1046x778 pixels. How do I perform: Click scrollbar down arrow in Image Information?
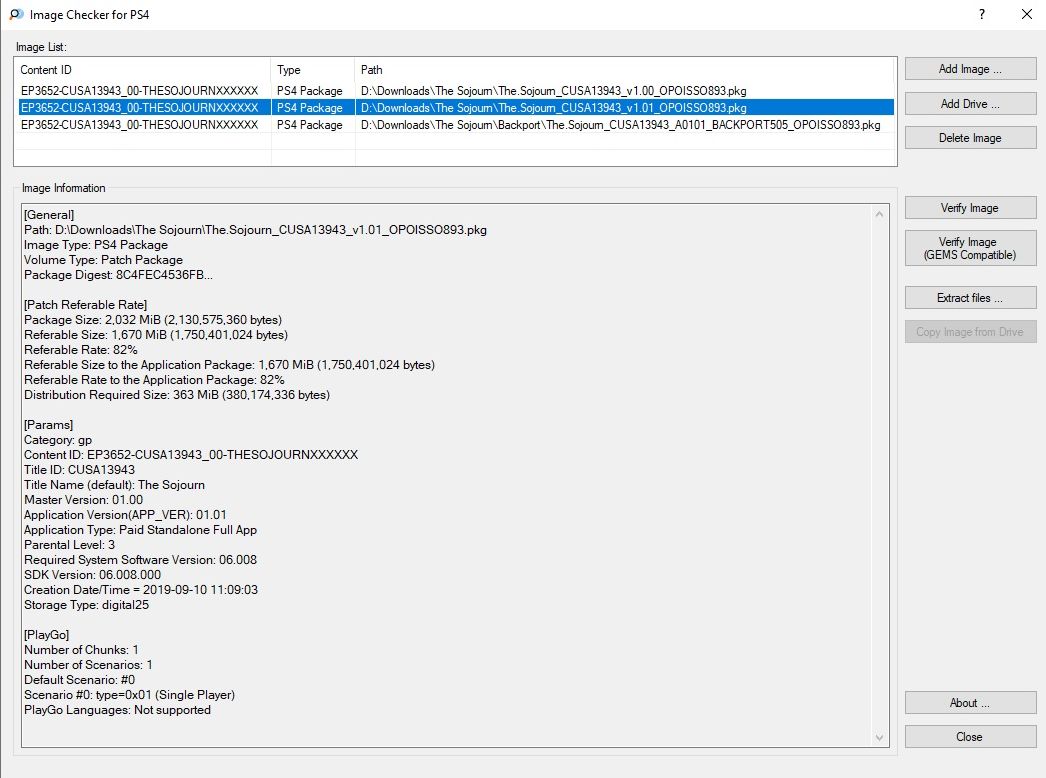pyautogui.click(x=880, y=738)
